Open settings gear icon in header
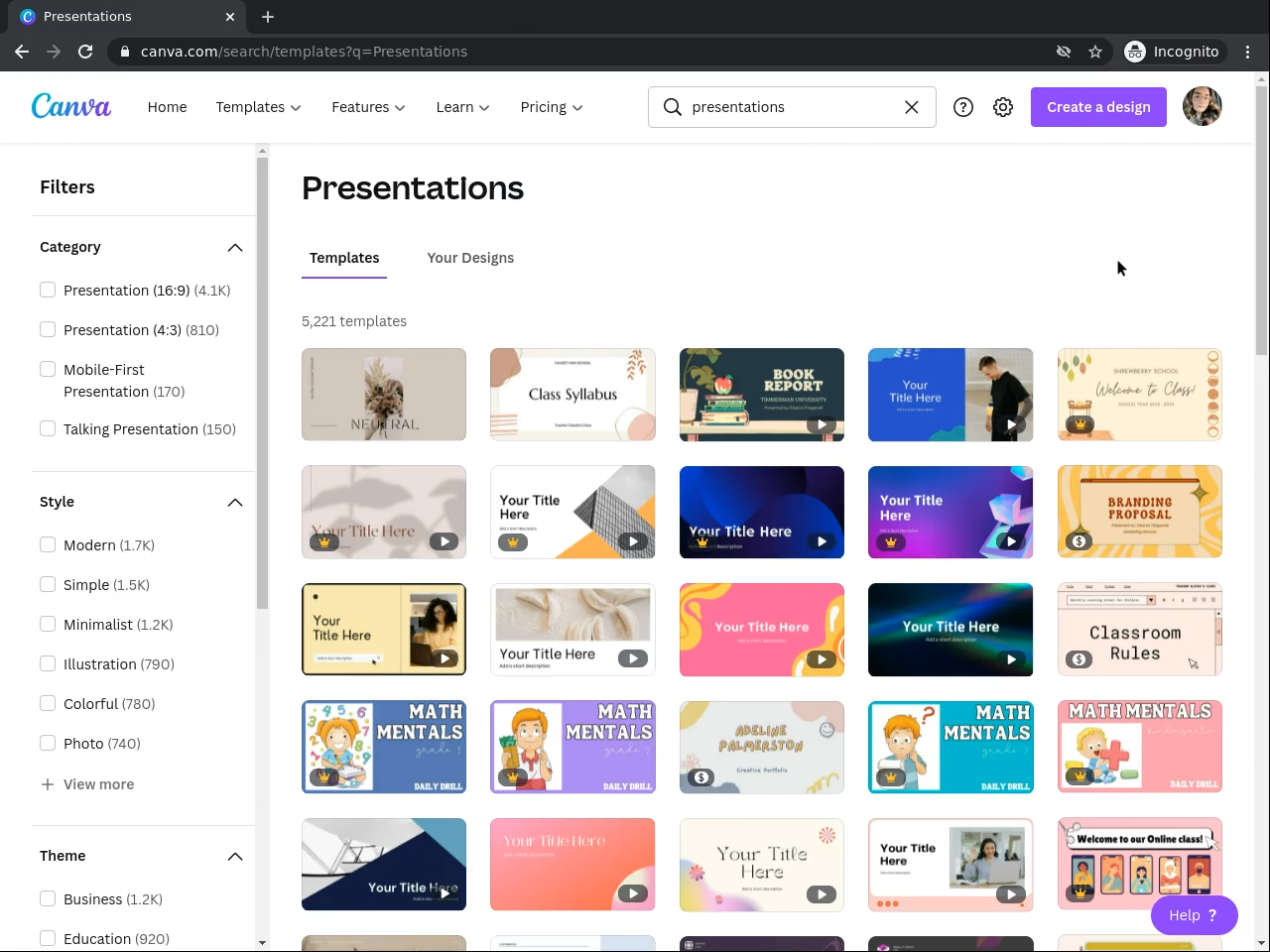 point(1003,107)
